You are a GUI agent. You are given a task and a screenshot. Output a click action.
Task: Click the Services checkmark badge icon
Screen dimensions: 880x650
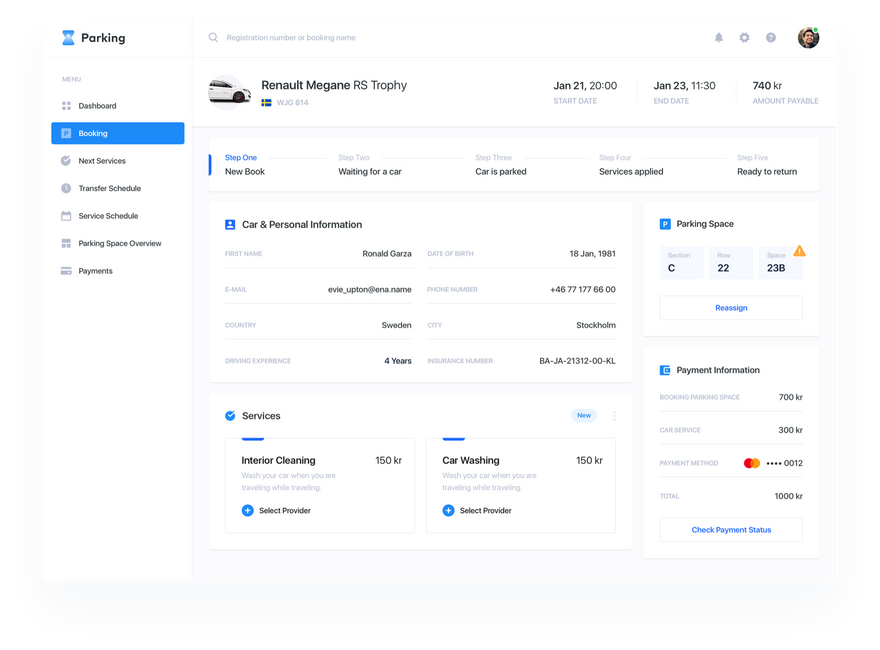pyautogui.click(x=230, y=416)
